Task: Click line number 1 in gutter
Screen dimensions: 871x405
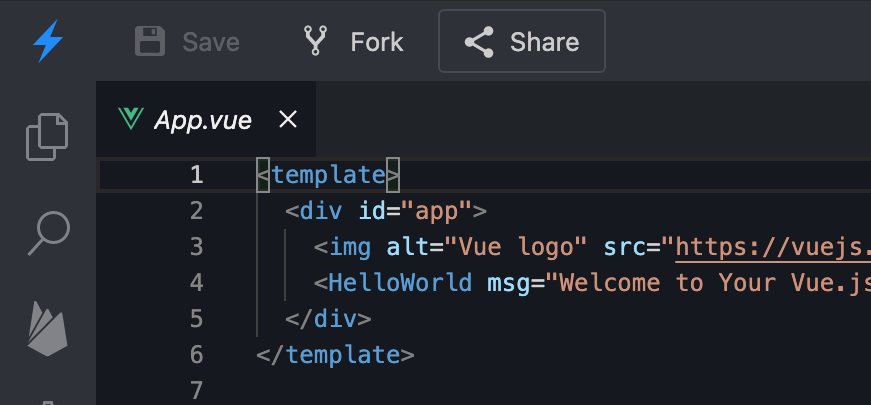Action: tap(196, 175)
